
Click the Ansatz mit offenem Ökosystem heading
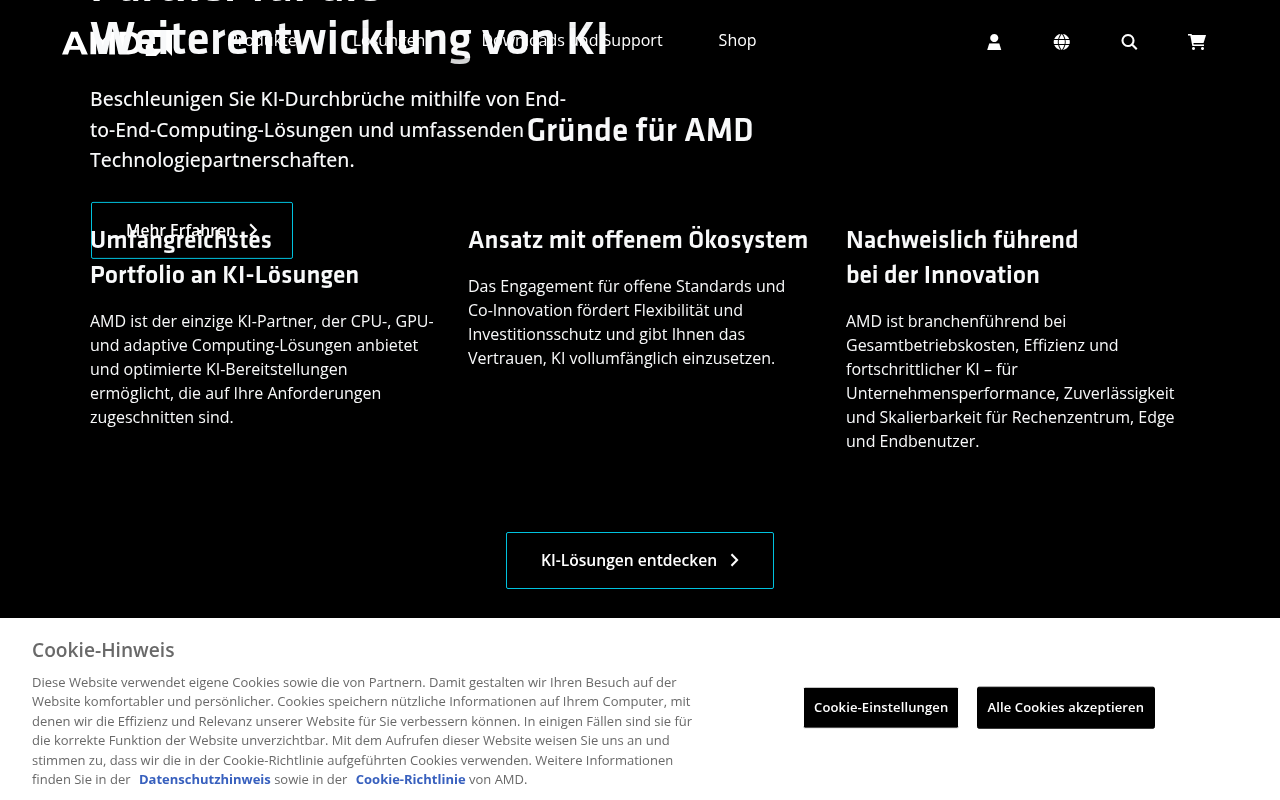(x=638, y=240)
